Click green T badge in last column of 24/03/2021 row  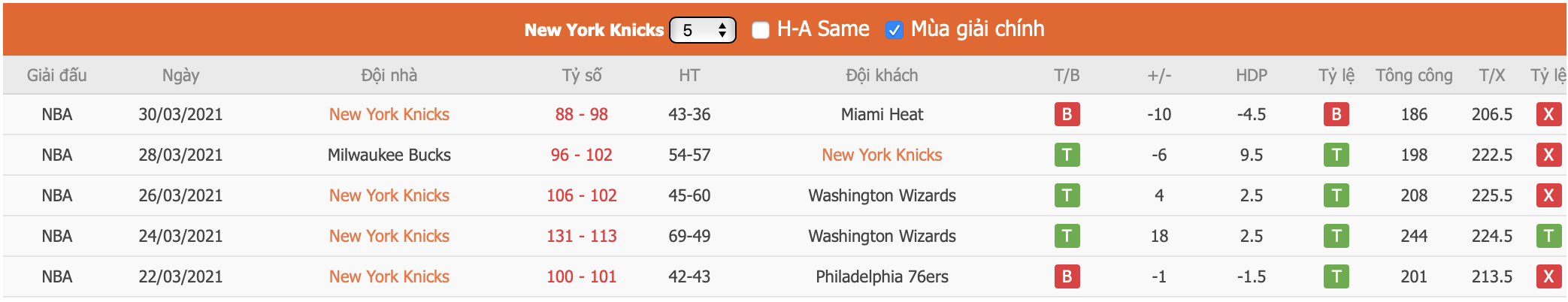[1548, 236]
